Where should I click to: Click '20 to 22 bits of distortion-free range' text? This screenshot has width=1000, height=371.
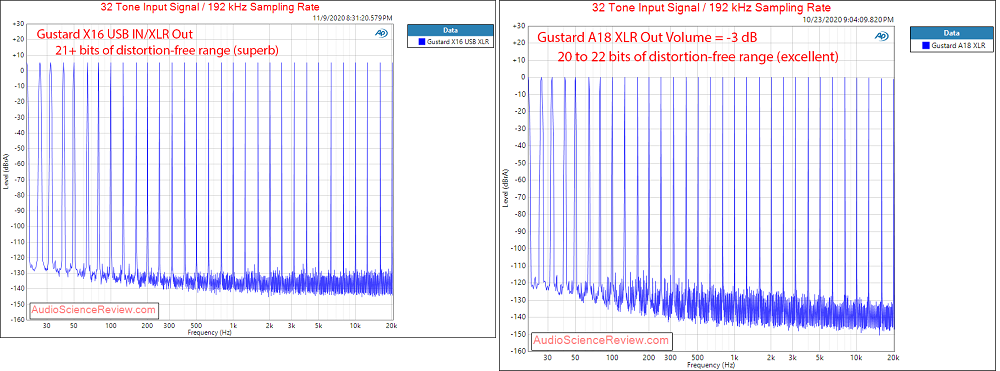pyautogui.click(x=665, y=57)
